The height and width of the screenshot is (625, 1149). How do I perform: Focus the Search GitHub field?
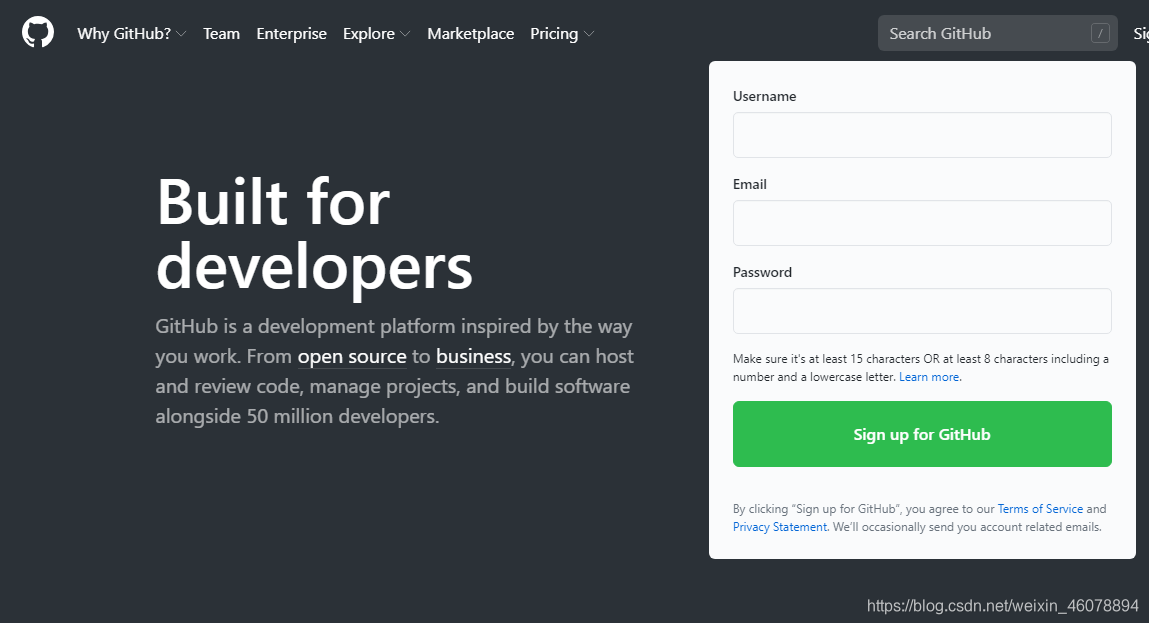click(997, 33)
